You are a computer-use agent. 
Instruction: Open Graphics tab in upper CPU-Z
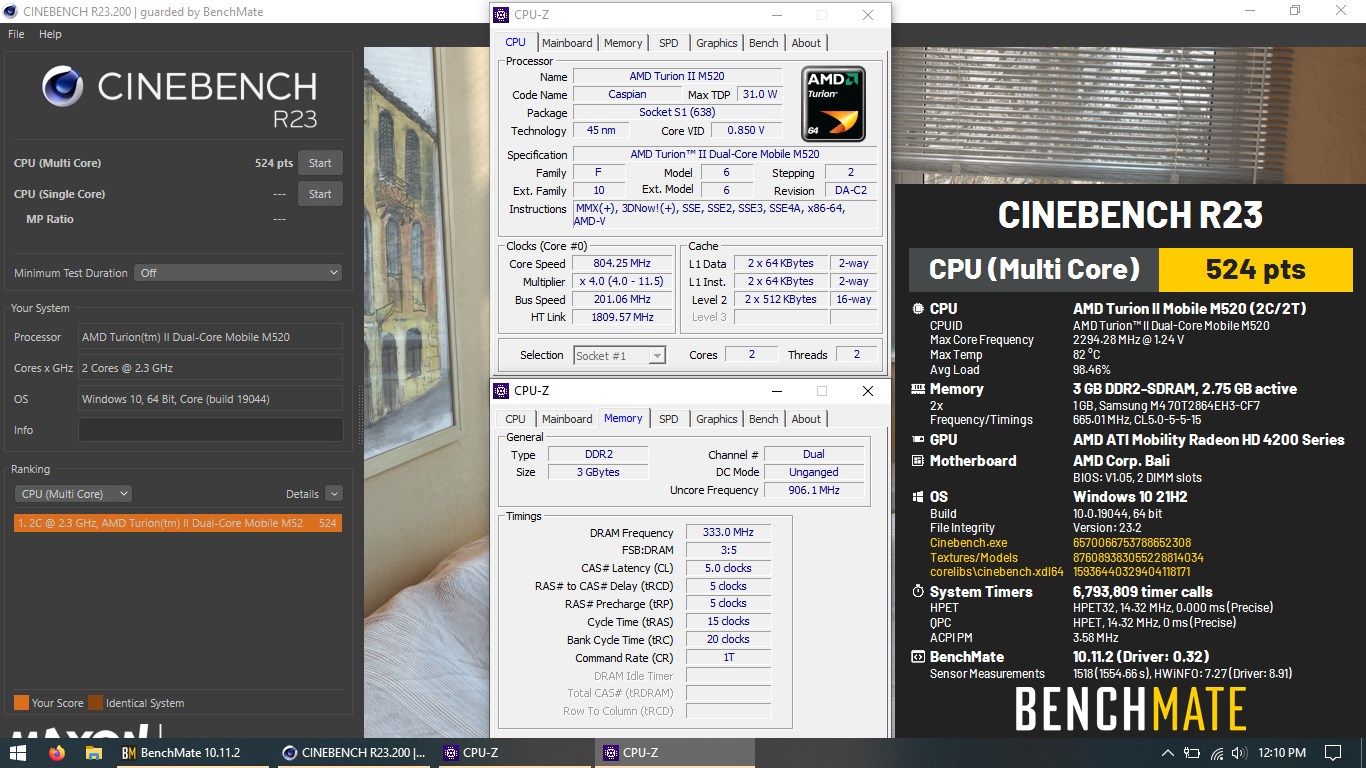coord(716,43)
